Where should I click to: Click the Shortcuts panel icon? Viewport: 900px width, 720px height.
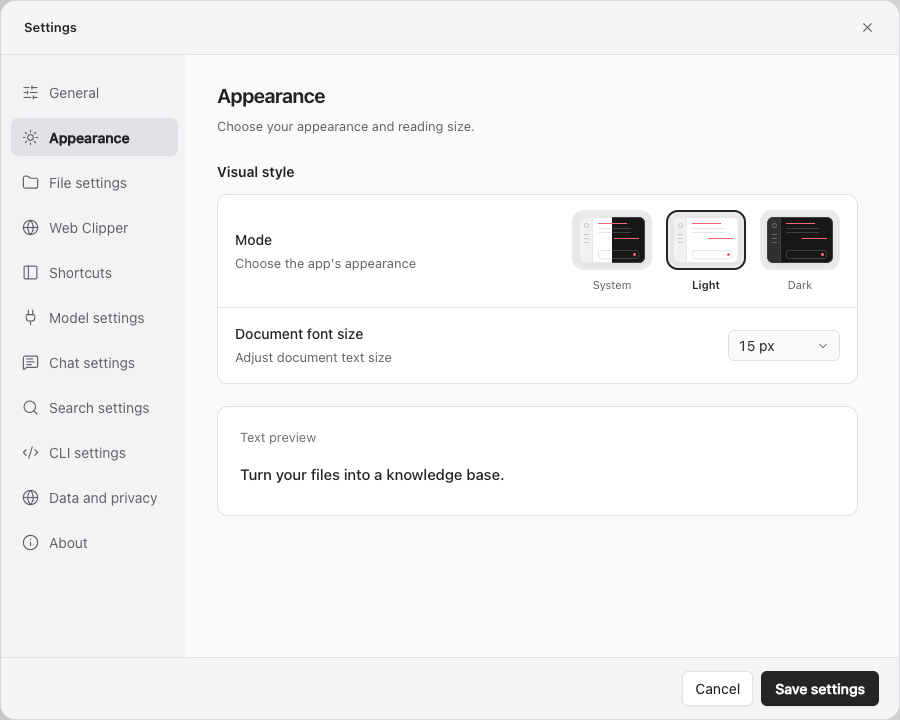point(30,273)
